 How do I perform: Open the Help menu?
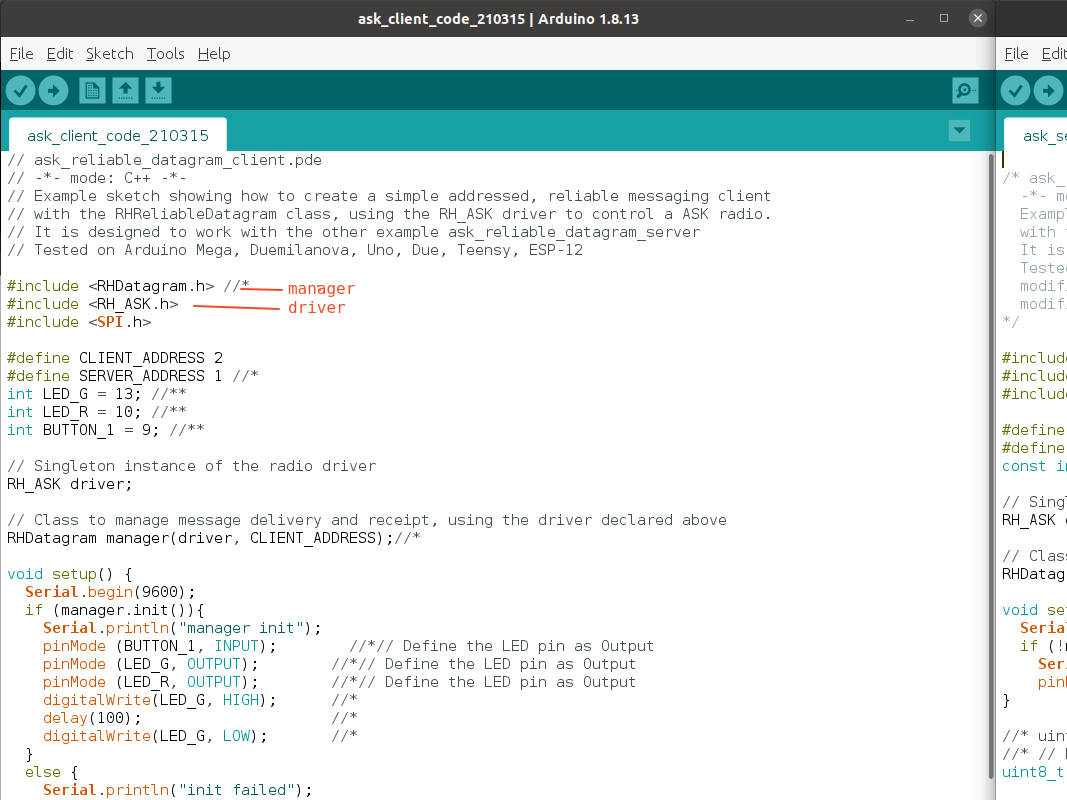coord(214,54)
